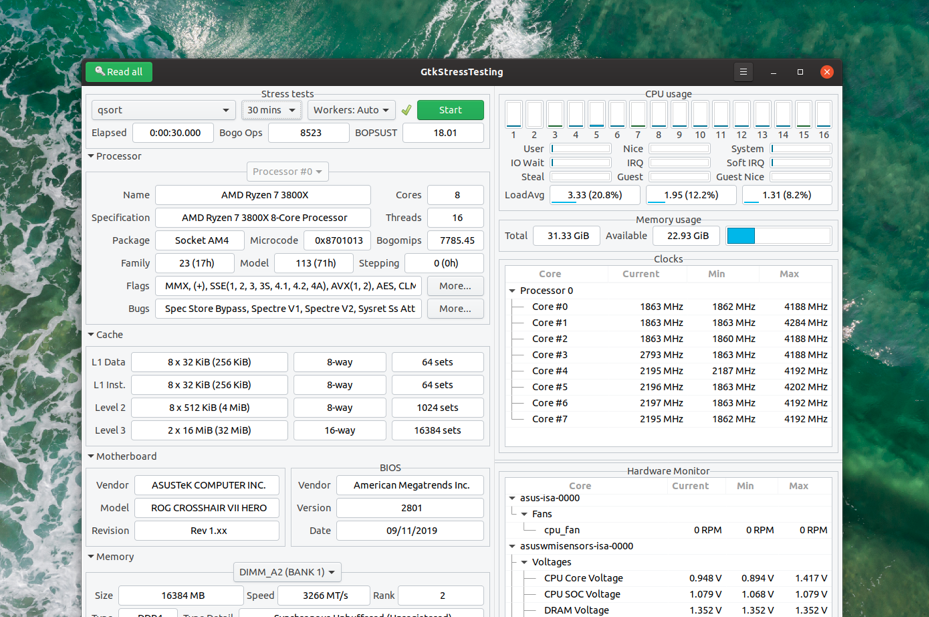The height and width of the screenshot is (617, 929).
Task: Open the Workers: Auto dropdown
Action: 351,110
